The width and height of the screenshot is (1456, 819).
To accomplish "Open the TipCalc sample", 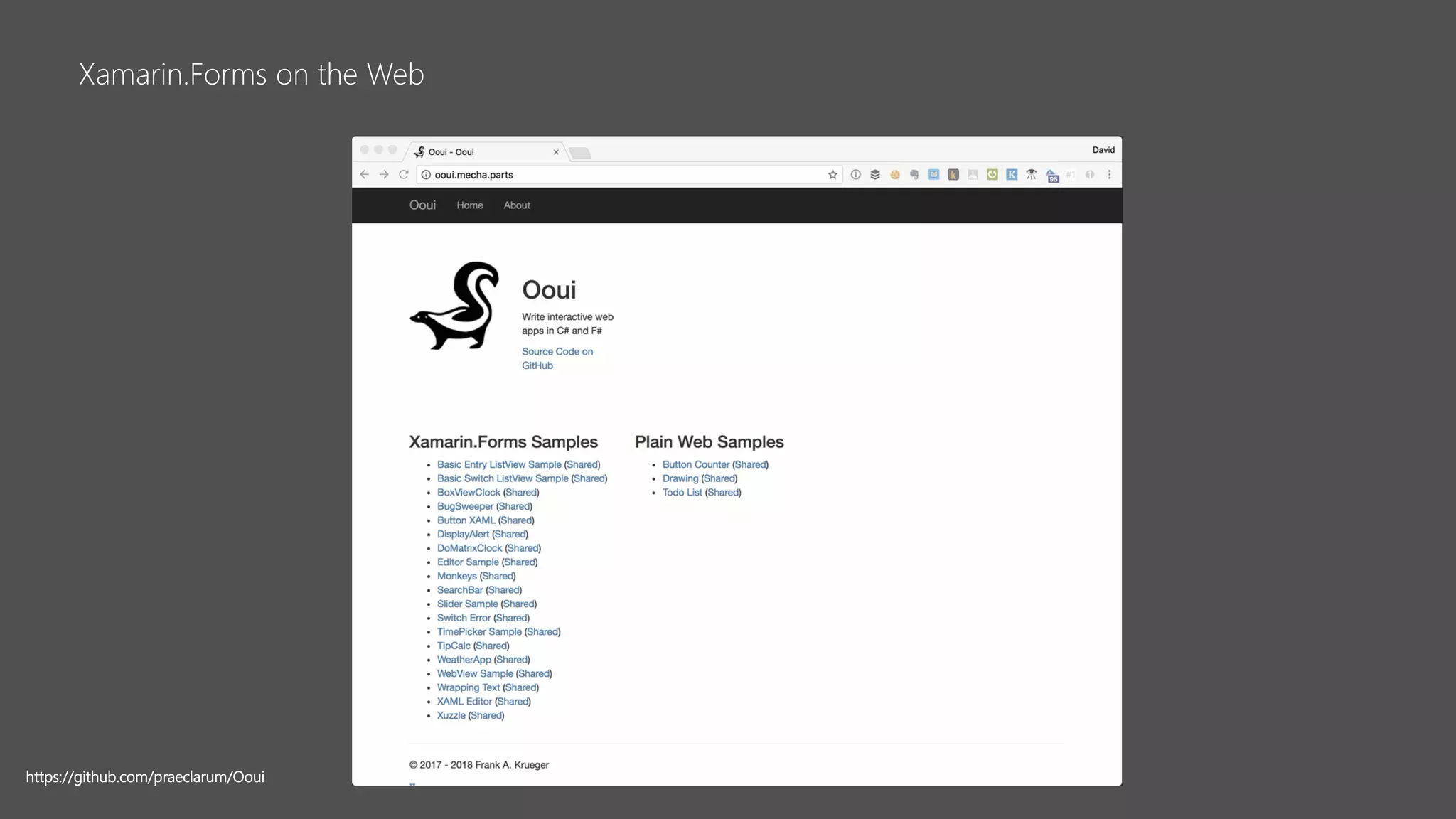I will [454, 646].
